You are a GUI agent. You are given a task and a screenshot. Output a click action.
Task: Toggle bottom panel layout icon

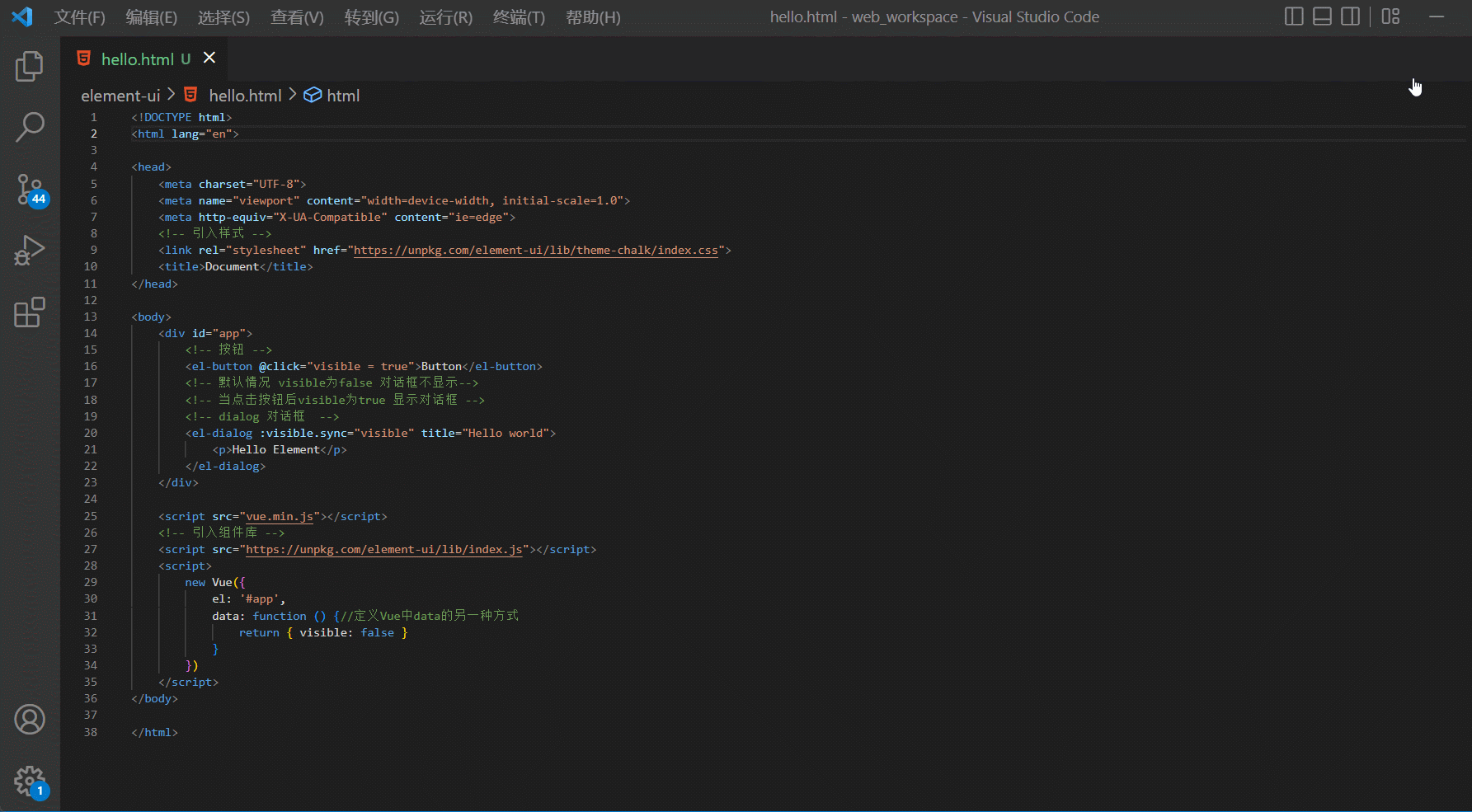(x=1322, y=16)
